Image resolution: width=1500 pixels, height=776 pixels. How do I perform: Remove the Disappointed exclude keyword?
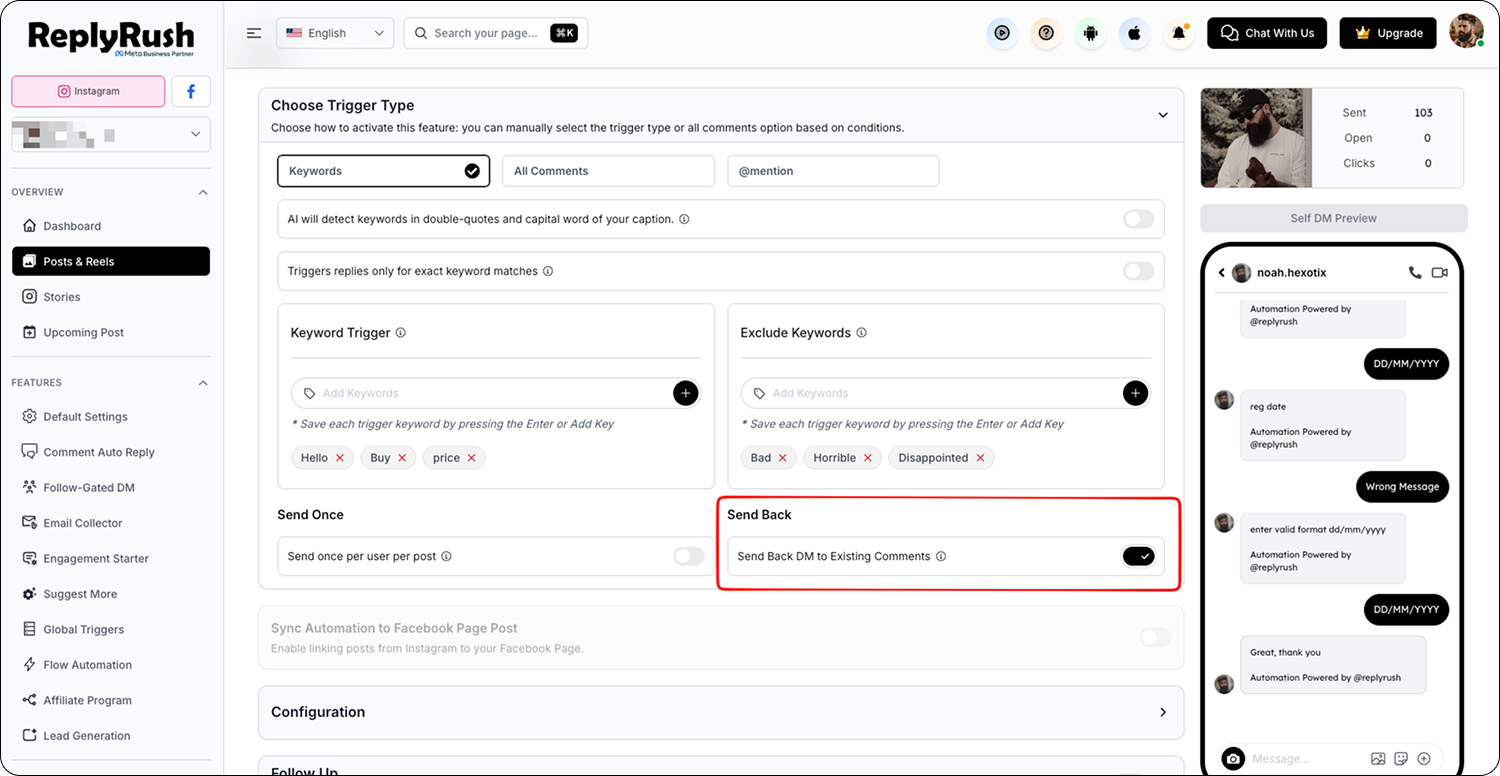(980, 458)
